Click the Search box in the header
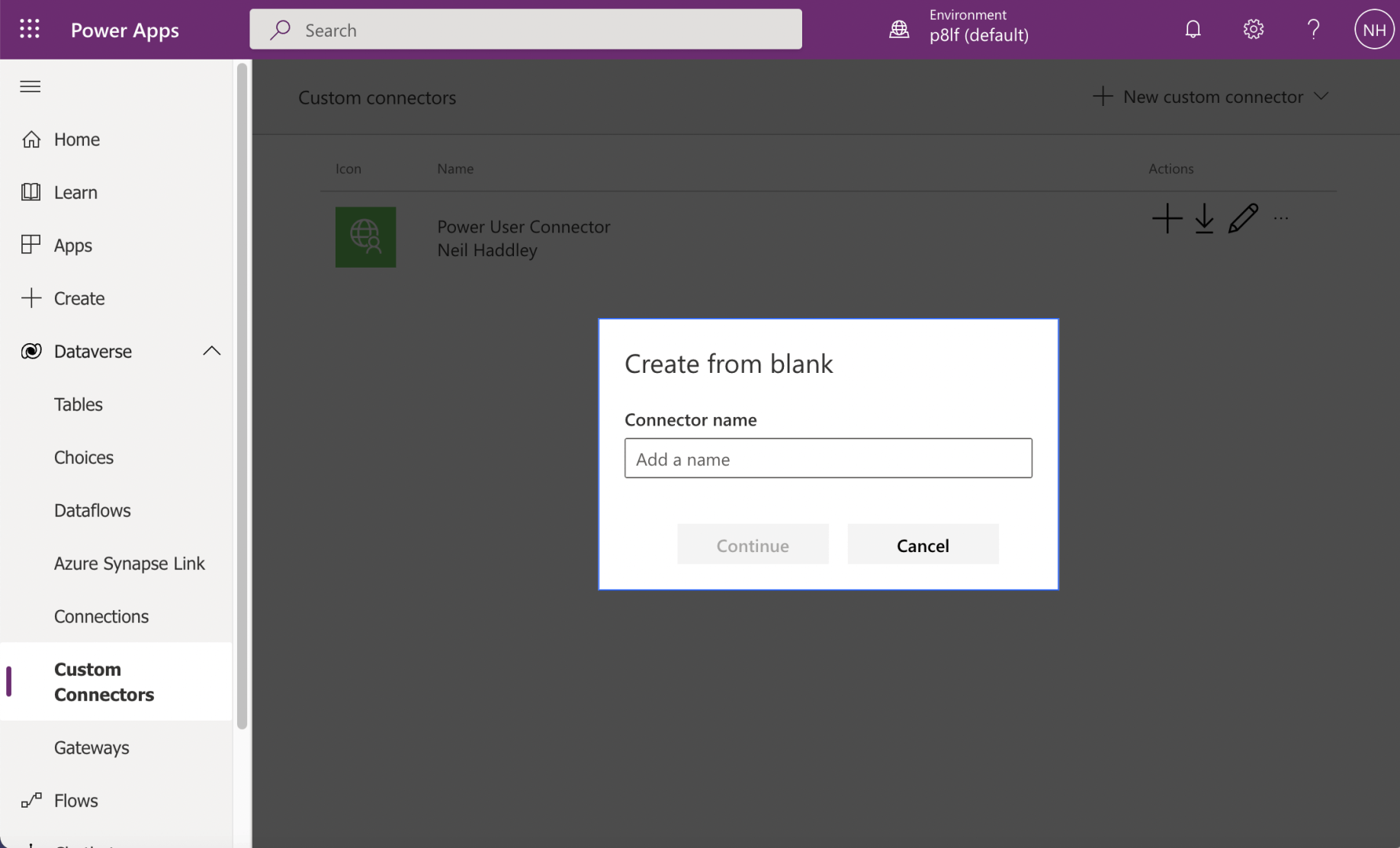The image size is (1400, 848). [x=525, y=30]
